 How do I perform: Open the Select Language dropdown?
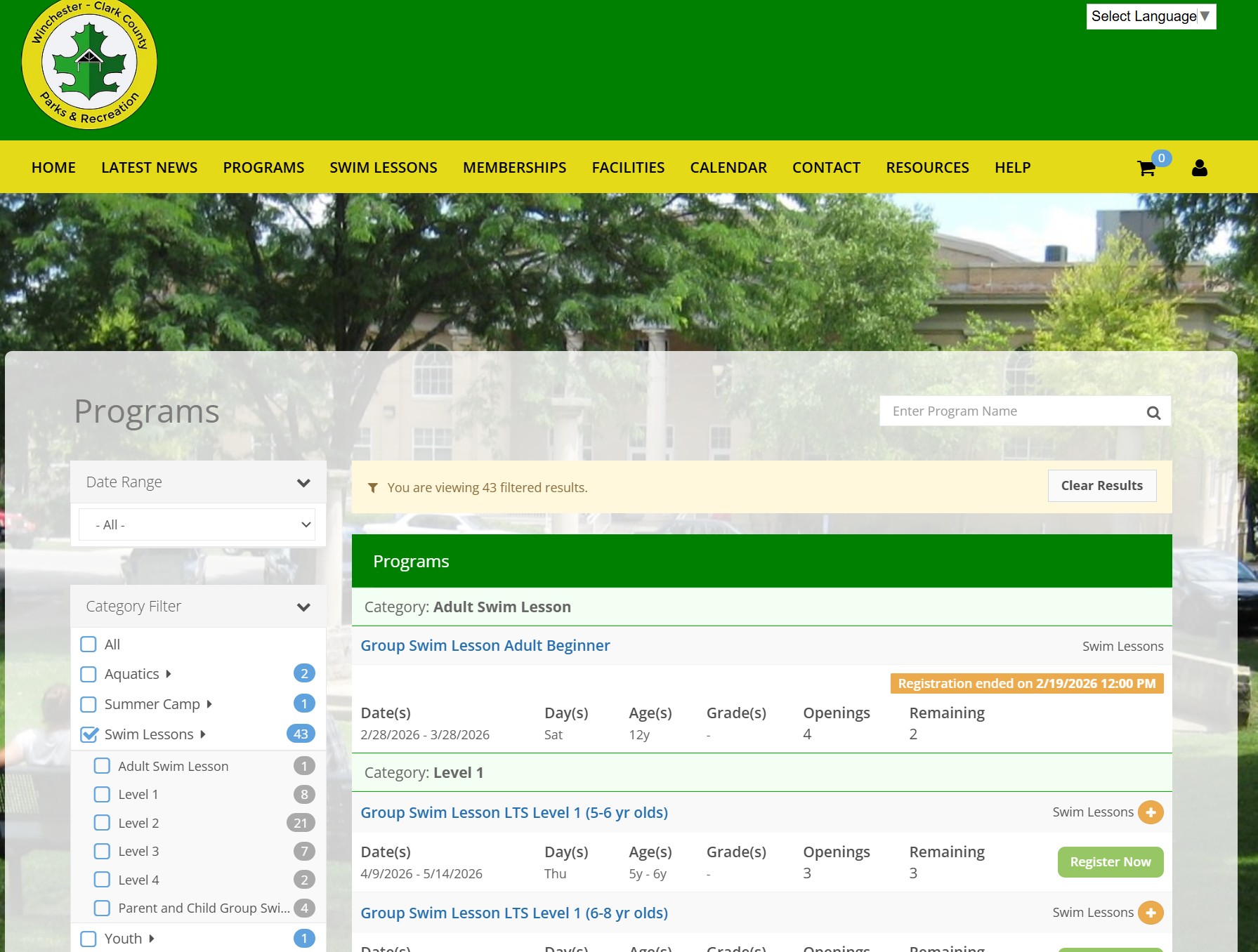click(x=1150, y=16)
